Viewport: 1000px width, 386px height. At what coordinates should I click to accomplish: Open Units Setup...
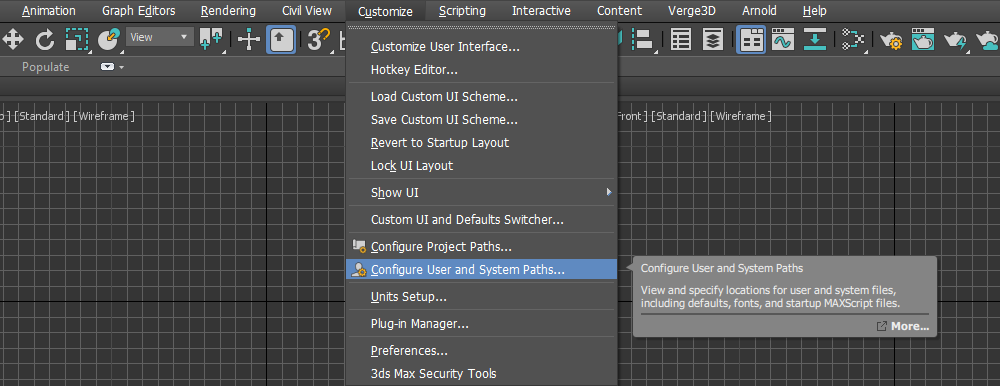click(482, 297)
